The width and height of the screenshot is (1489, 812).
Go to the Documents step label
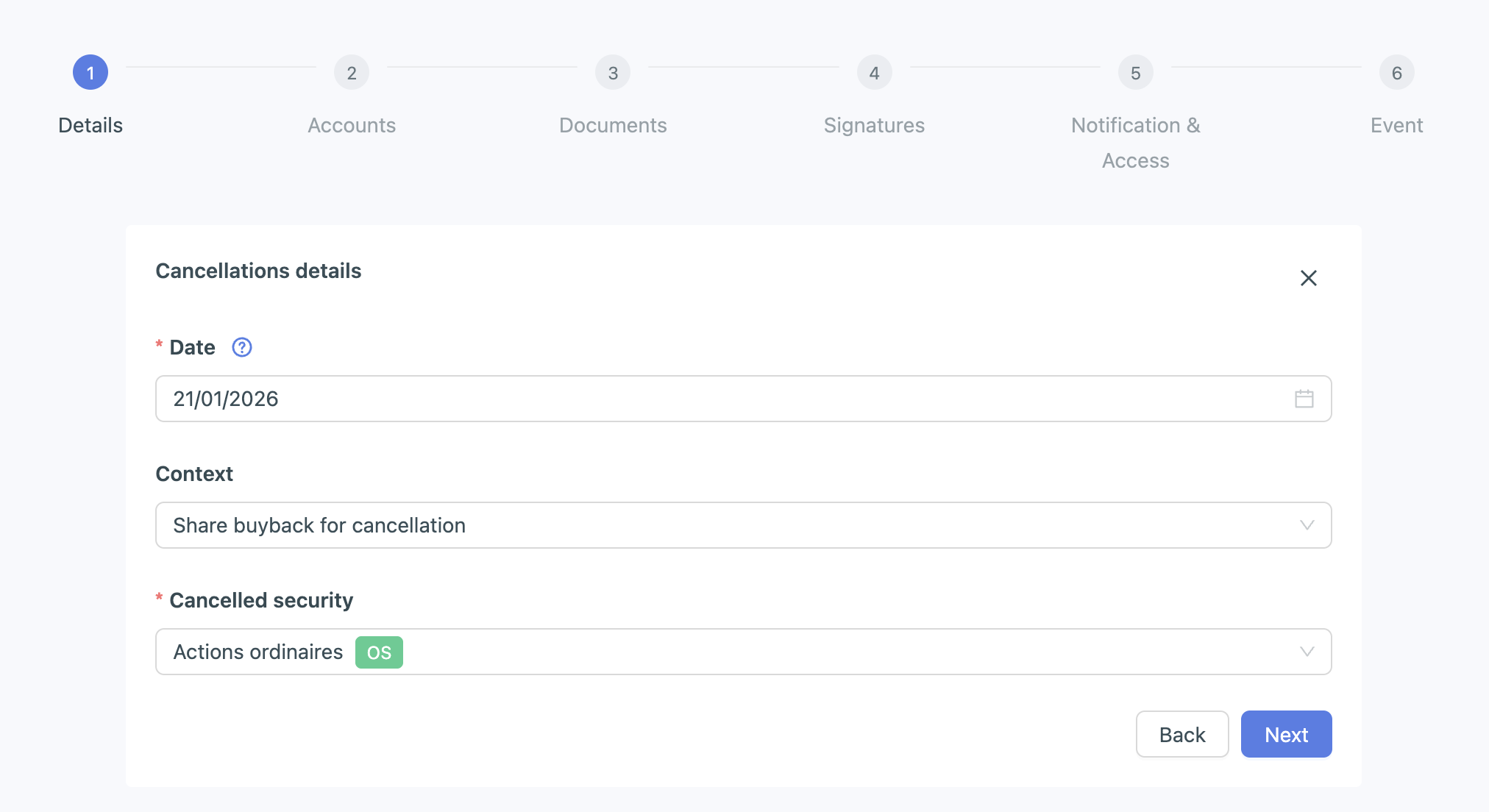pyautogui.click(x=613, y=125)
